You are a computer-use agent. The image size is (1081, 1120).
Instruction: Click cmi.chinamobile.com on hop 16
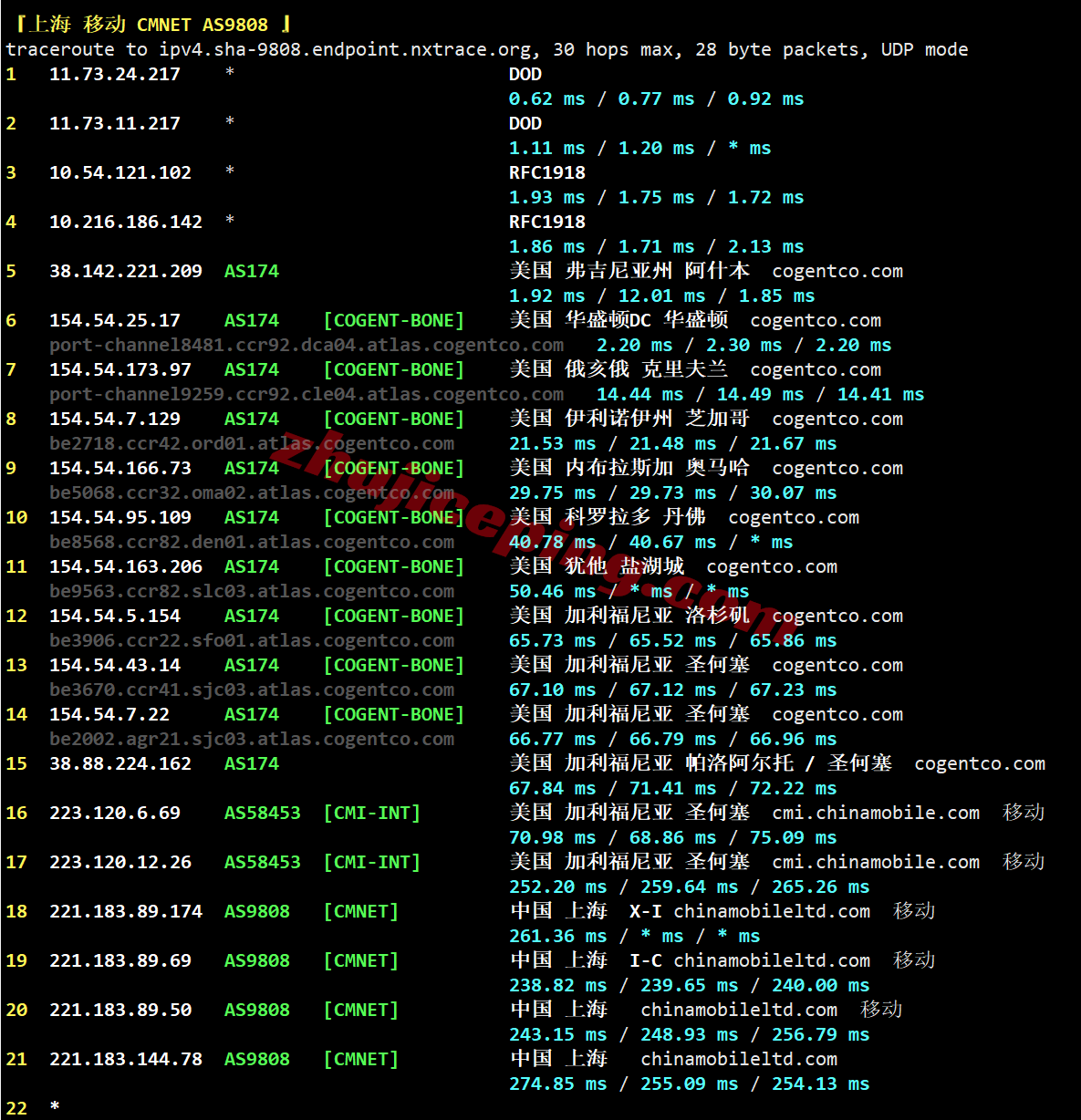876,813
